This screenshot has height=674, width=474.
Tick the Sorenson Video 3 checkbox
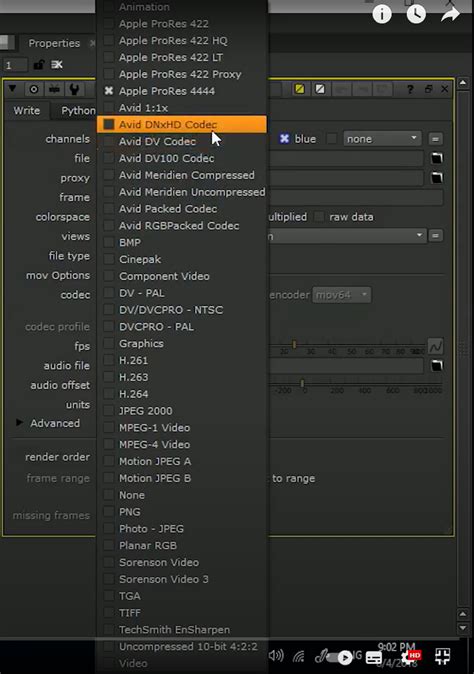pos(109,579)
